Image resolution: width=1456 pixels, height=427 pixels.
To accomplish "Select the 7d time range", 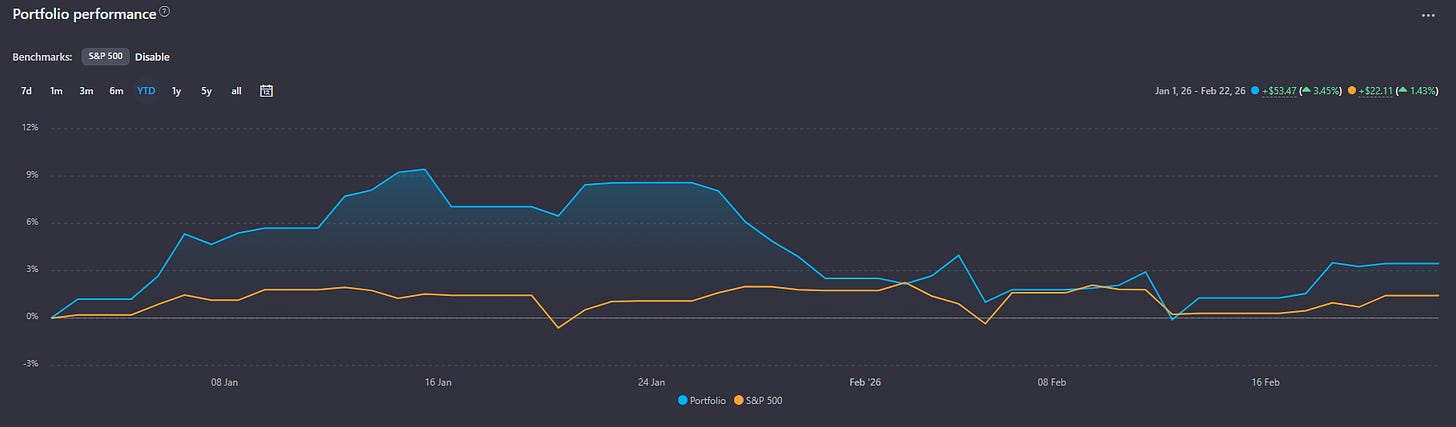I will tap(26, 91).
